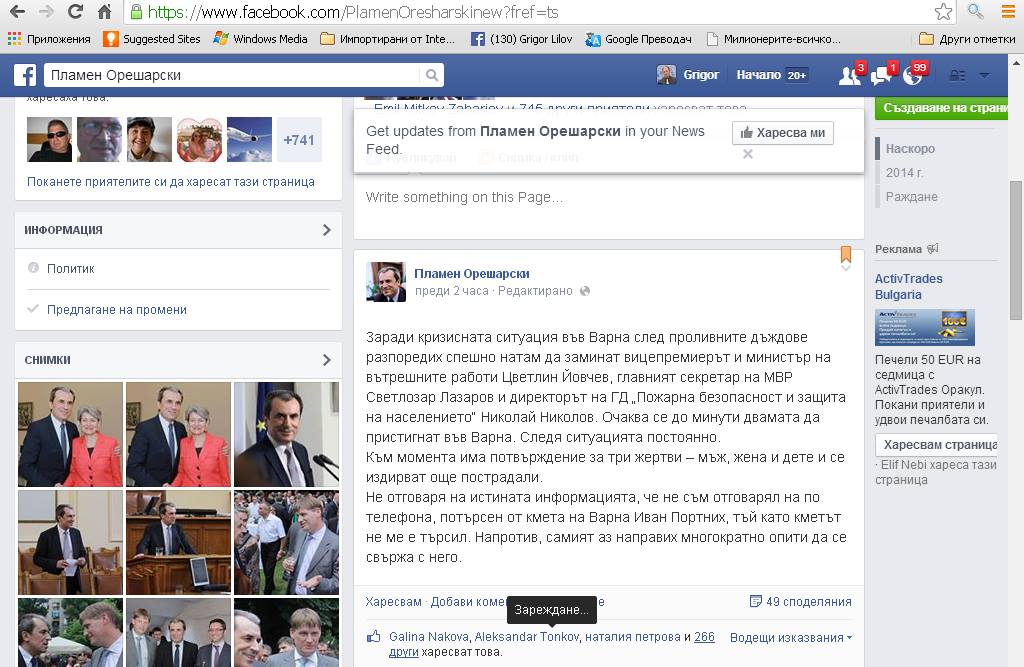Open Aleksandar Tonkov profile link

pos(526,637)
